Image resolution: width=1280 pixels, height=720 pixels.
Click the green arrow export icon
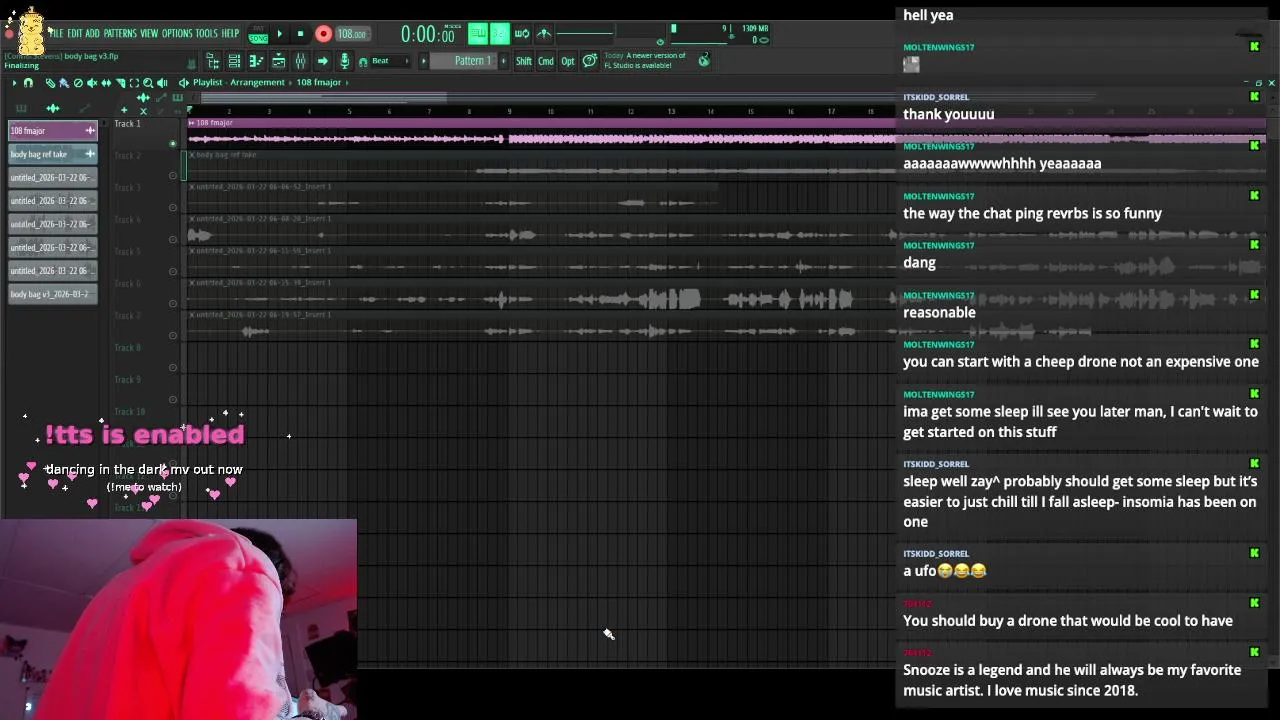coord(322,61)
